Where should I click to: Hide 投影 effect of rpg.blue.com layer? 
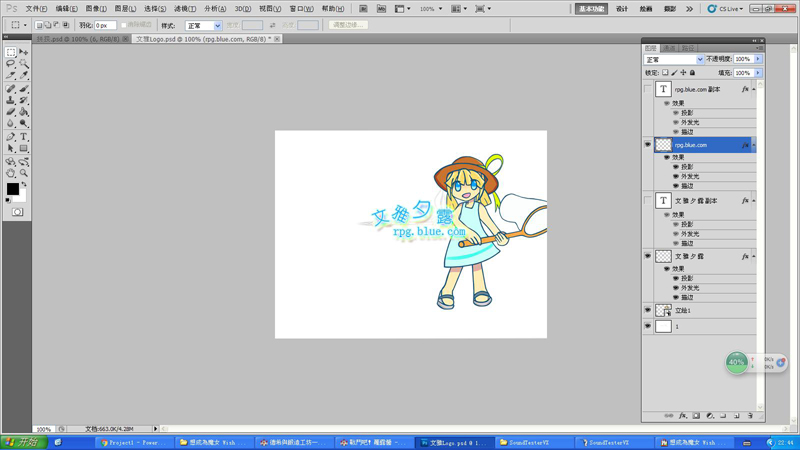point(676,167)
